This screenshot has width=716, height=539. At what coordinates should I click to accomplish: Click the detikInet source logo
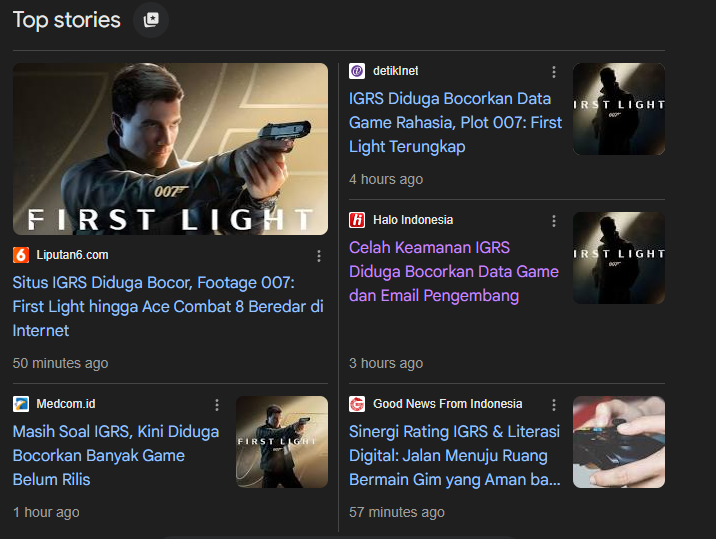click(x=357, y=71)
